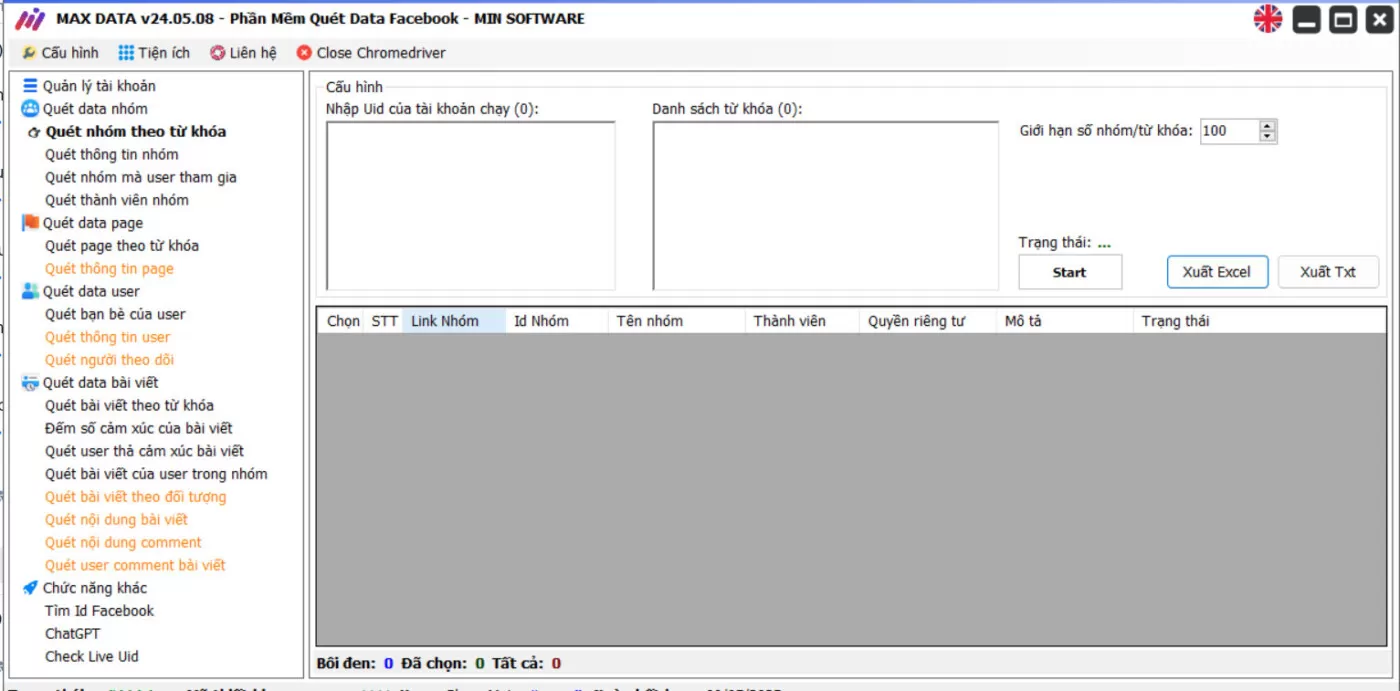The height and width of the screenshot is (691, 1400).
Task: Select Quét bài viết theo từ khóa
Action: pyautogui.click(x=129, y=405)
